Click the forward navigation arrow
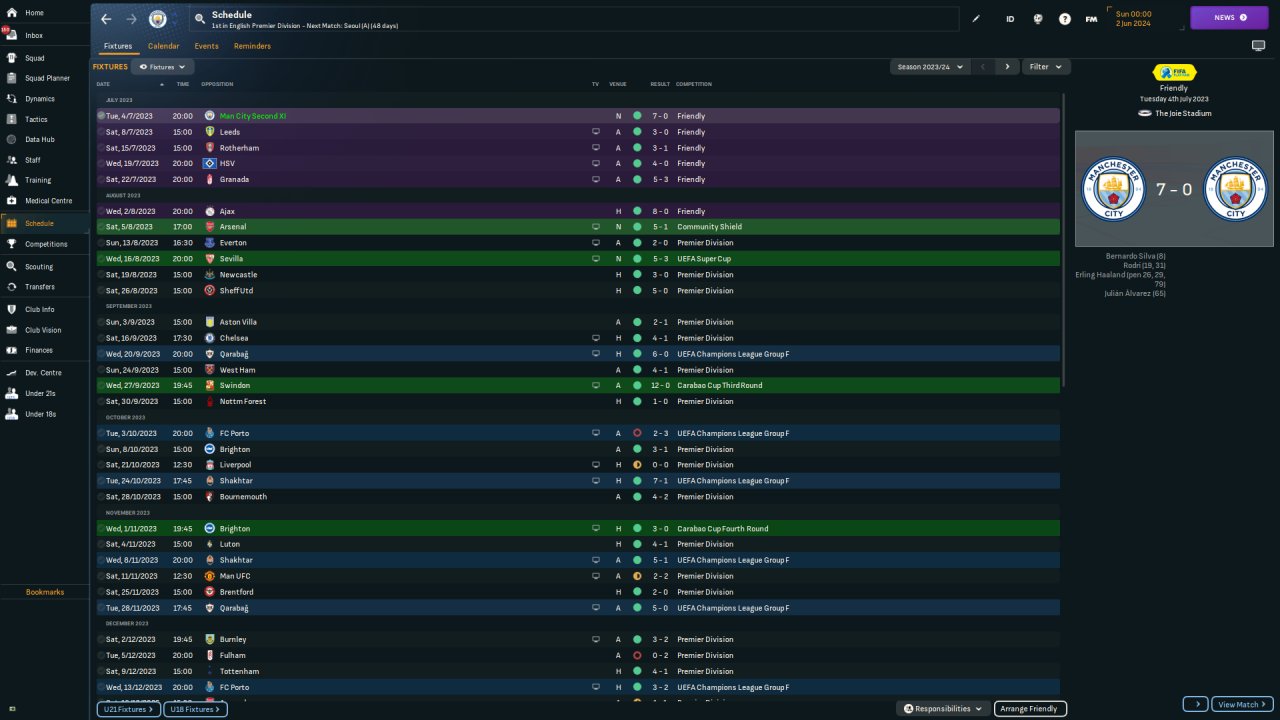Image resolution: width=1280 pixels, height=720 pixels. pyautogui.click(x=132, y=19)
